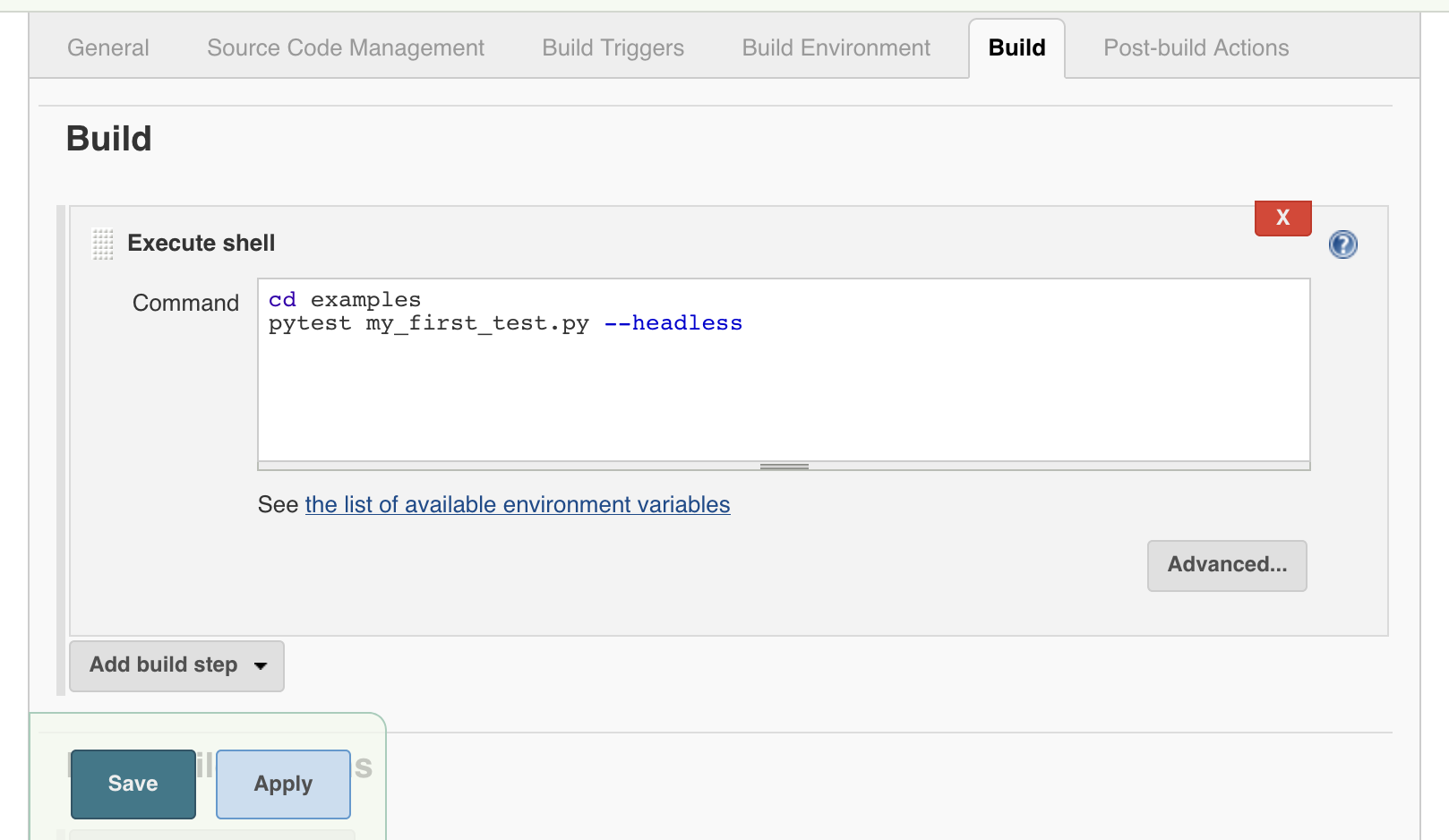1449x840 pixels.
Task: Click 'my_first_test.py' in the command
Action: (x=477, y=323)
